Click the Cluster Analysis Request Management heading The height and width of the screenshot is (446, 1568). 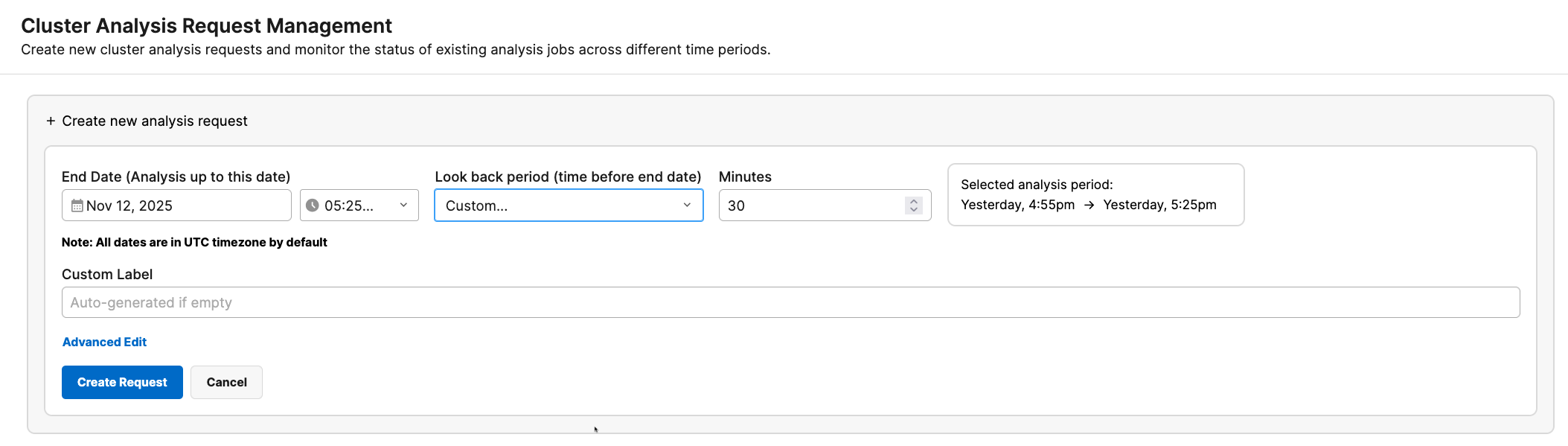click(206, 25)
